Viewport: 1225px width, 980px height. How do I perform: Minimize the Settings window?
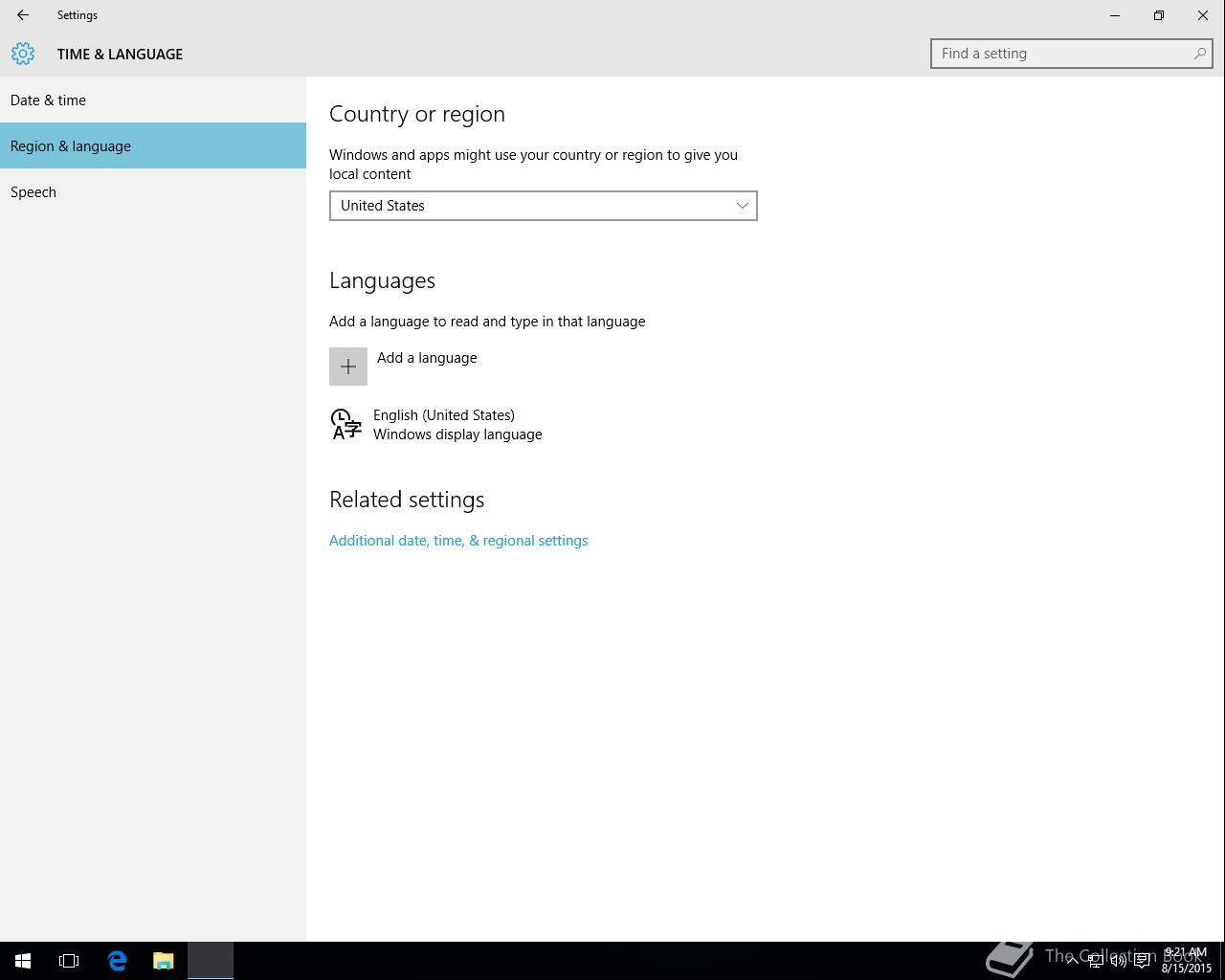click(x=1115, y=15)
